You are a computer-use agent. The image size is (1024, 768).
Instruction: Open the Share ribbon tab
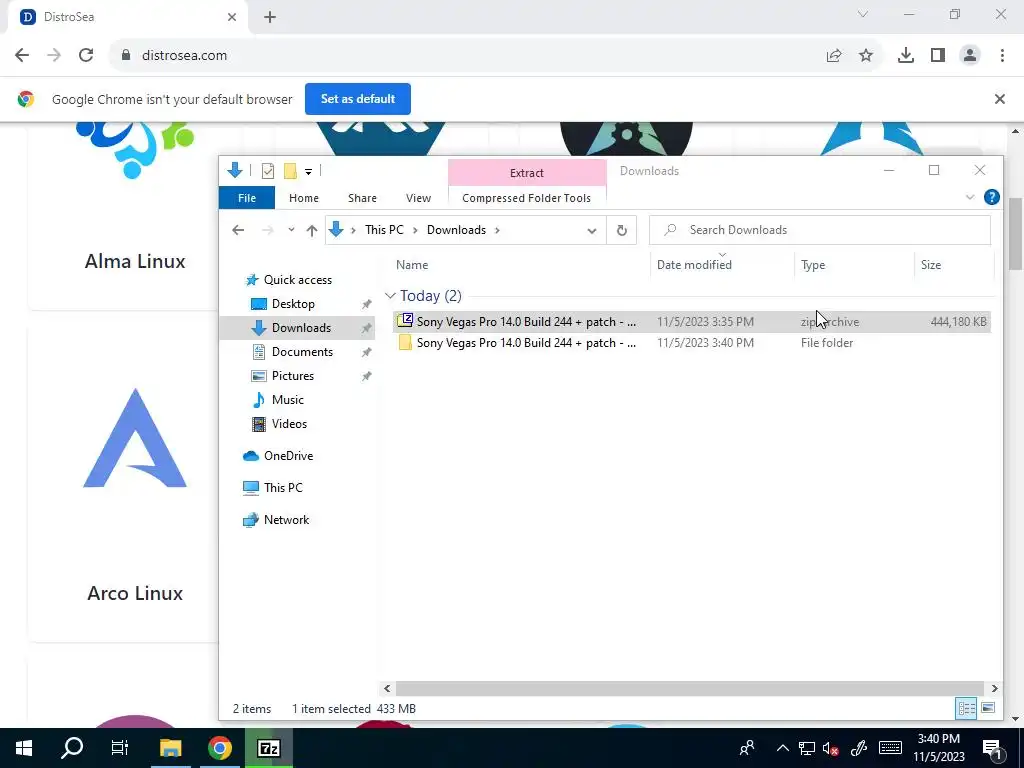click(x=362, y=198)
